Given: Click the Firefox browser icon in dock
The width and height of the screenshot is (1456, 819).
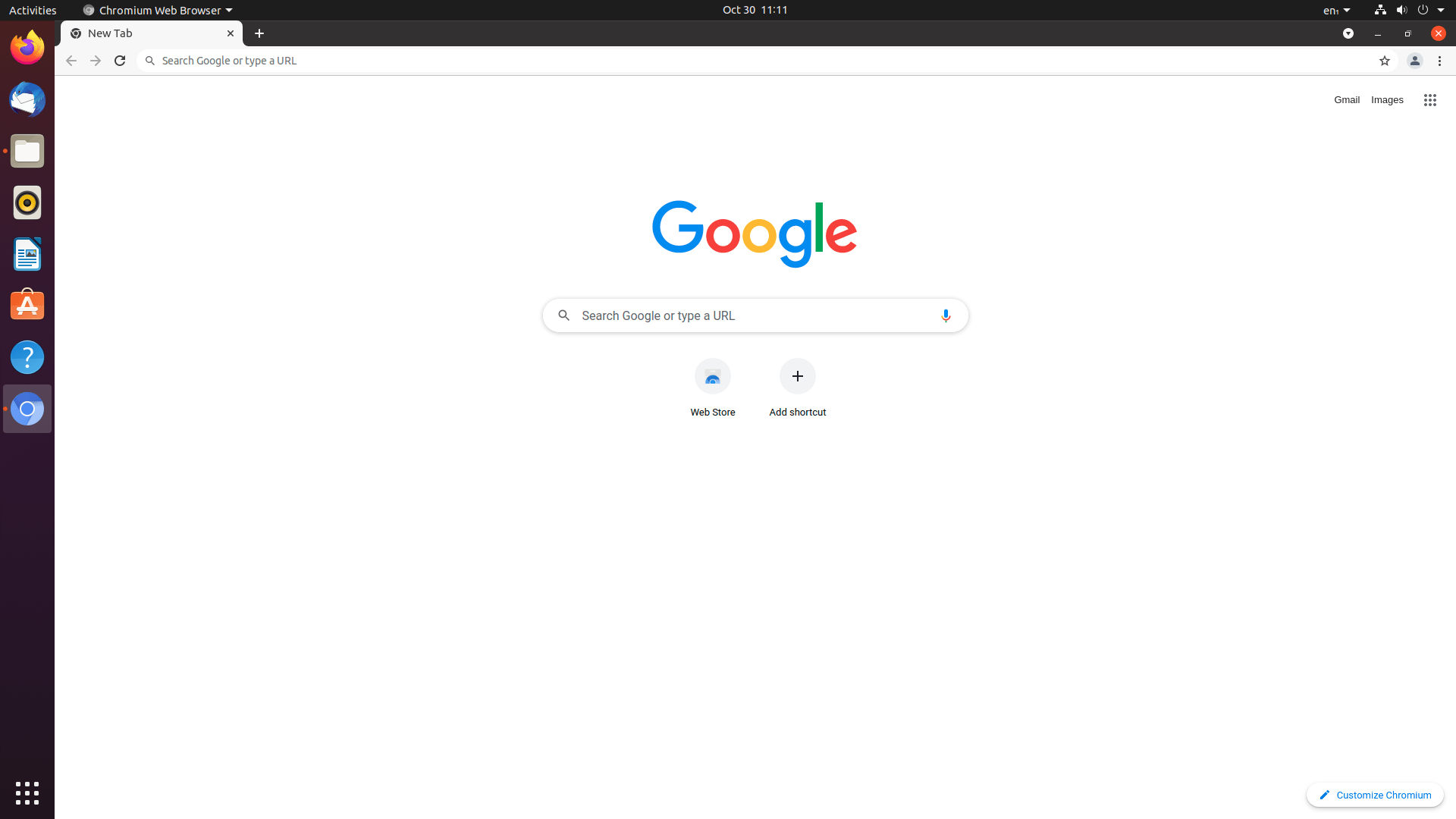Looking at the screenshot, I should click(x=27, y=47).
